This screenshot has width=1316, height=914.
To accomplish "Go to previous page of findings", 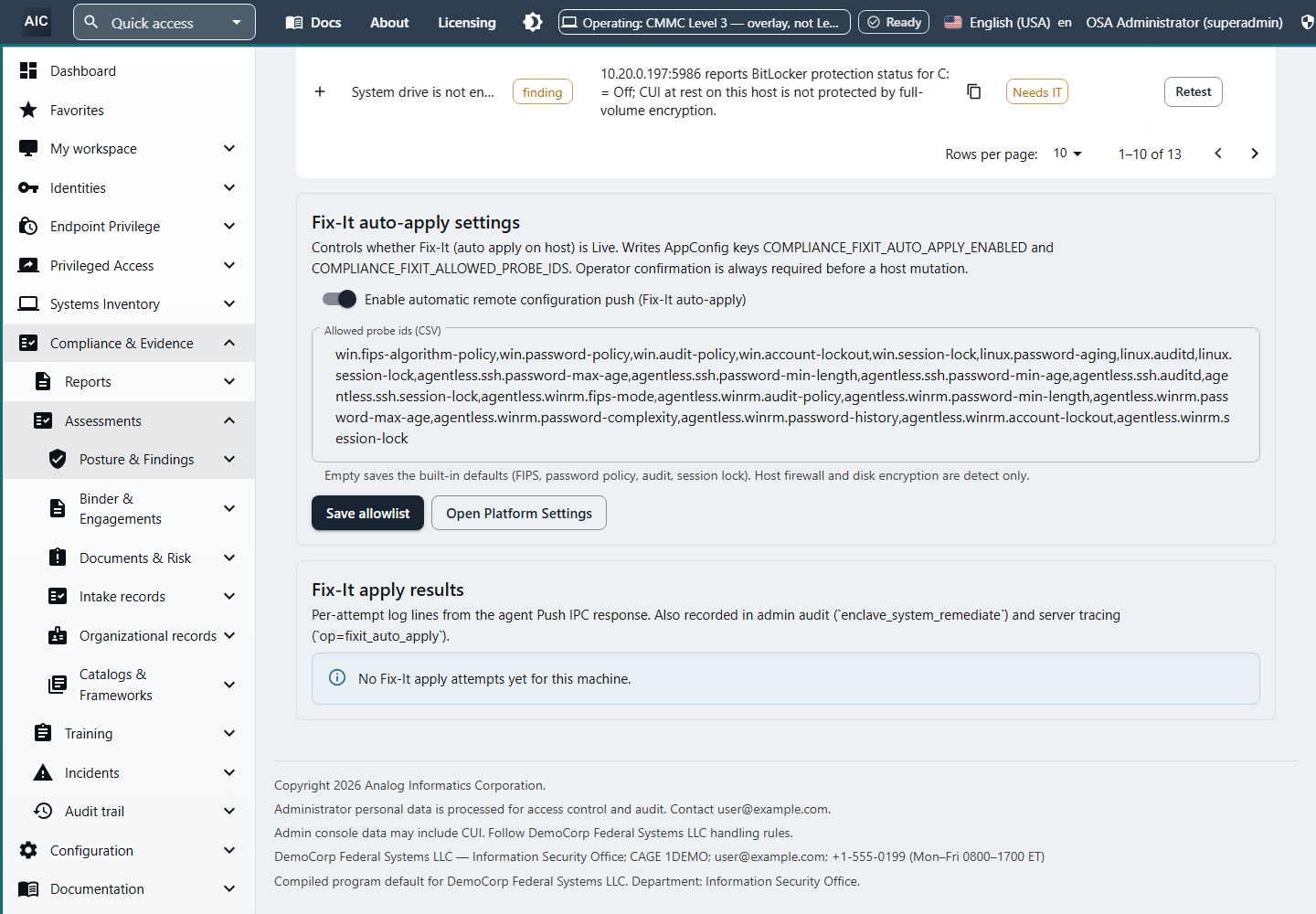I will coord(1218,154).
